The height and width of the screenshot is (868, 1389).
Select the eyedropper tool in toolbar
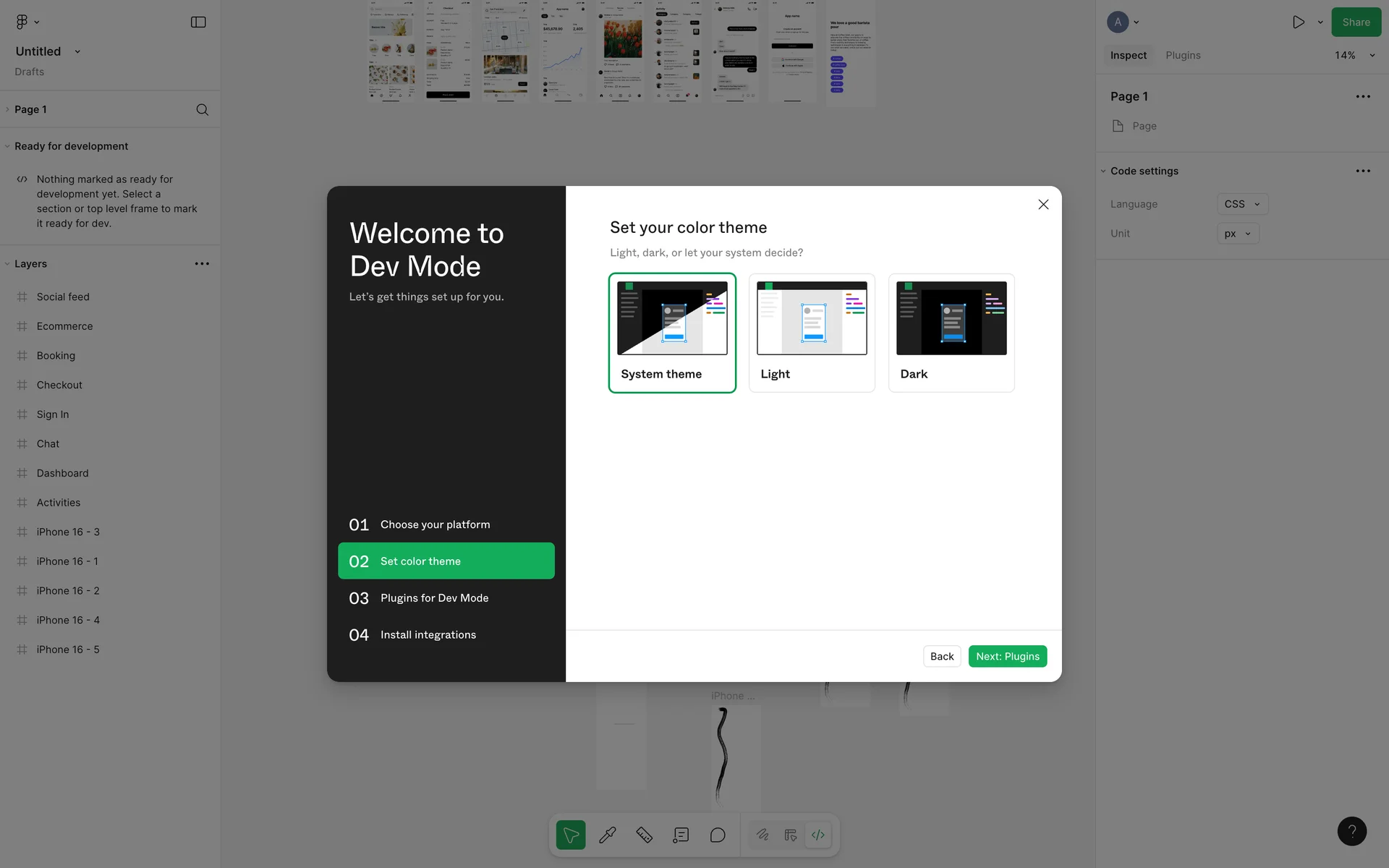point(608,835)
